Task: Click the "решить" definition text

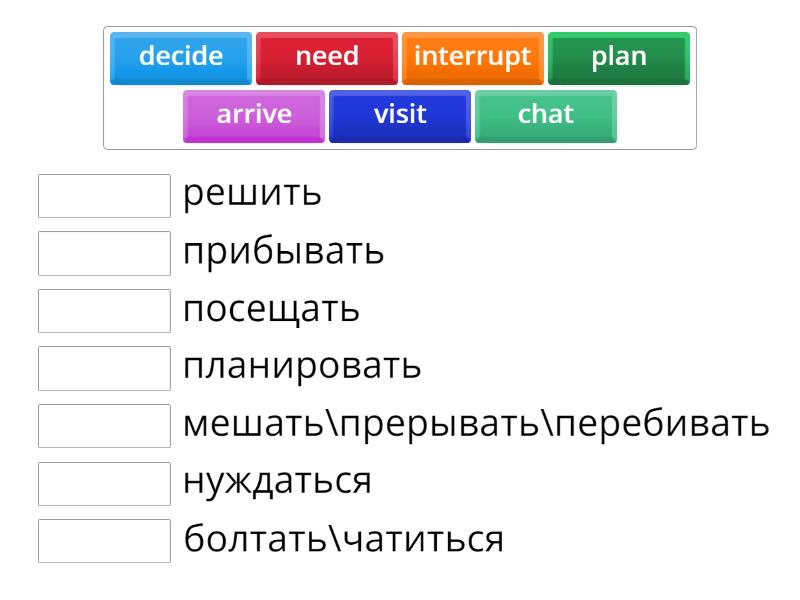Action: tap(252, 194)
